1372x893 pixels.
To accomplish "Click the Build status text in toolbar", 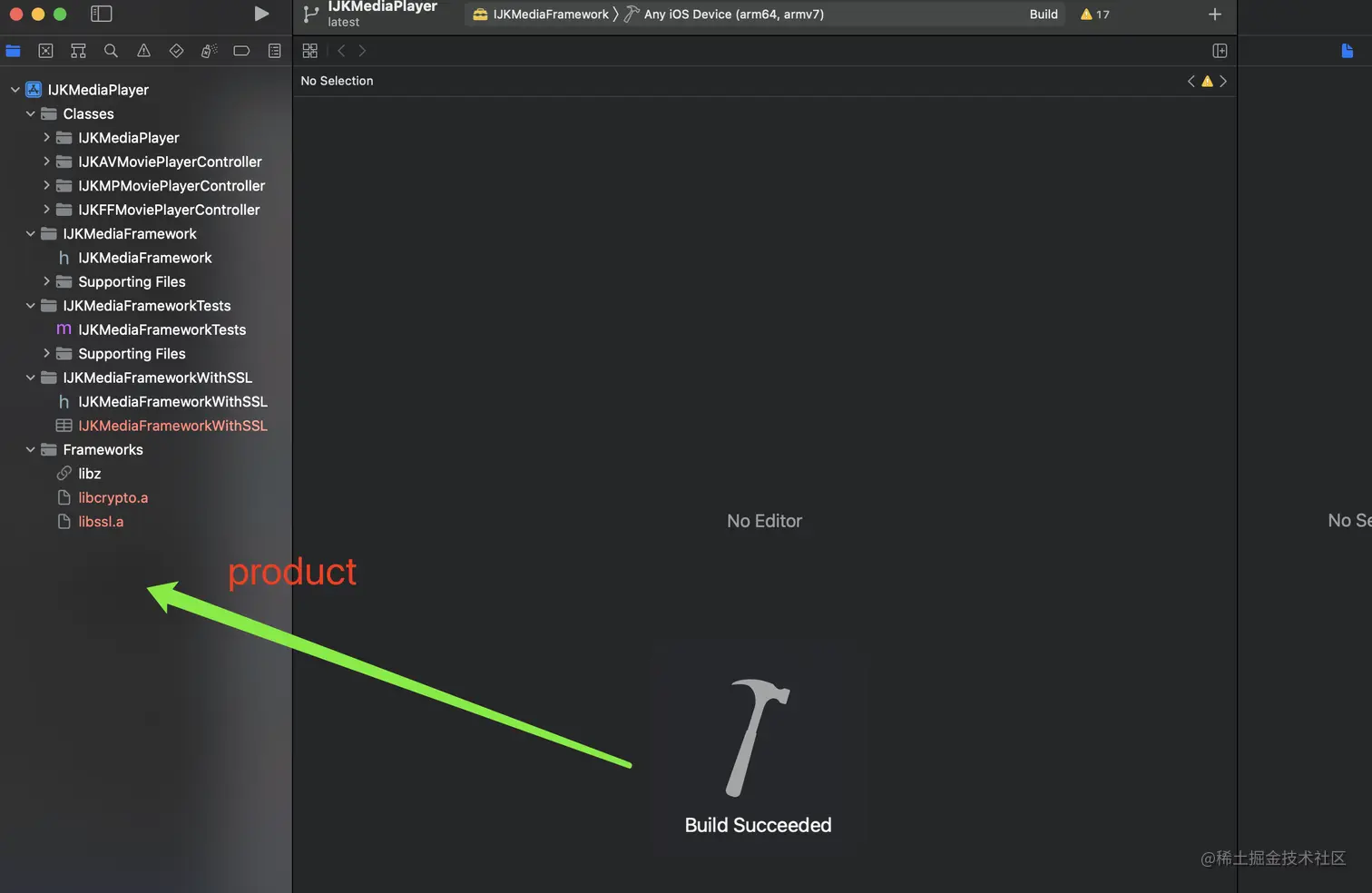I will [1044, 15].
